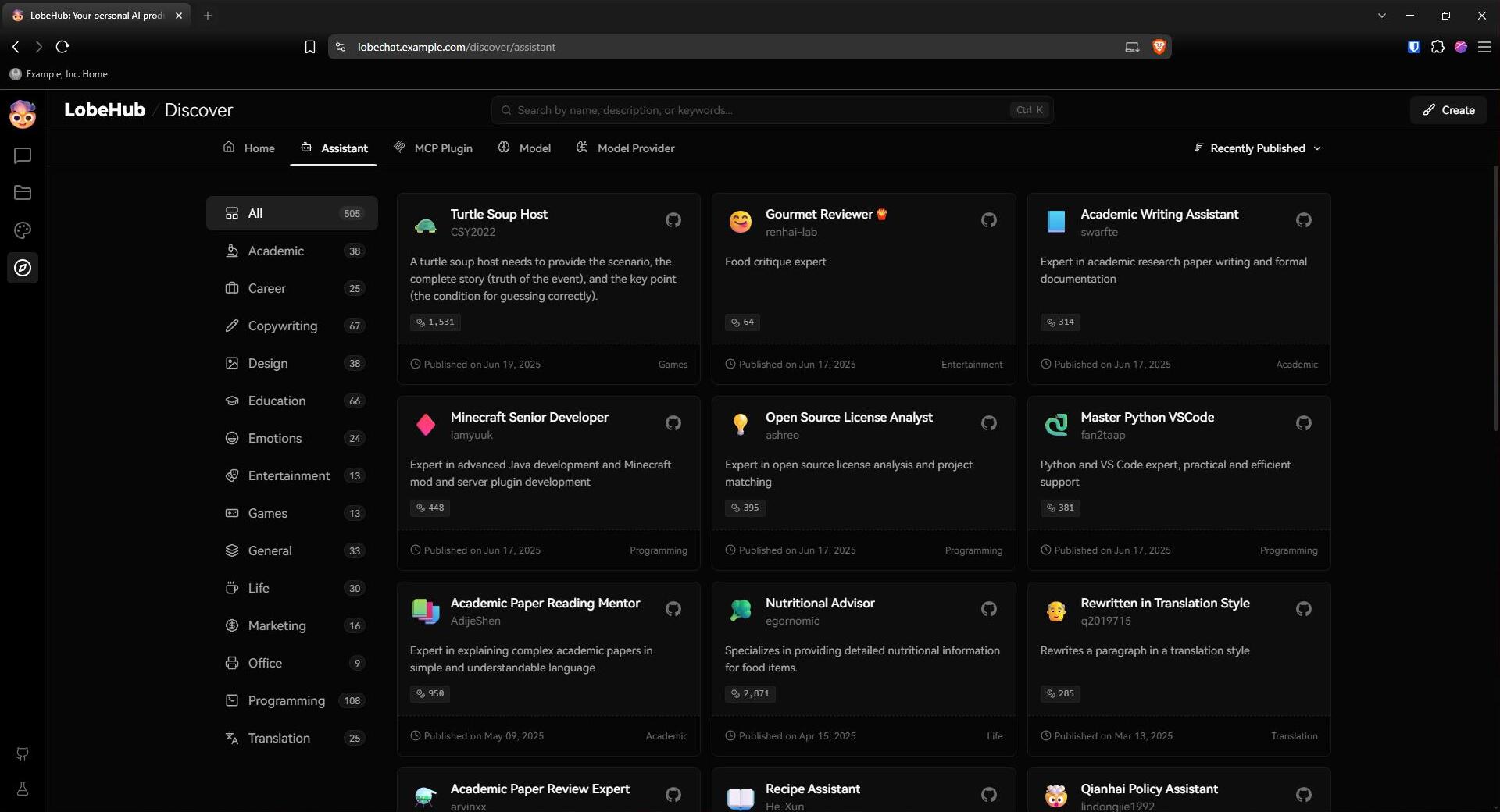Screen dimensions: 1500x812
Task: Click the Example, Inc. Home bookmark
Action: pos(59,74)
